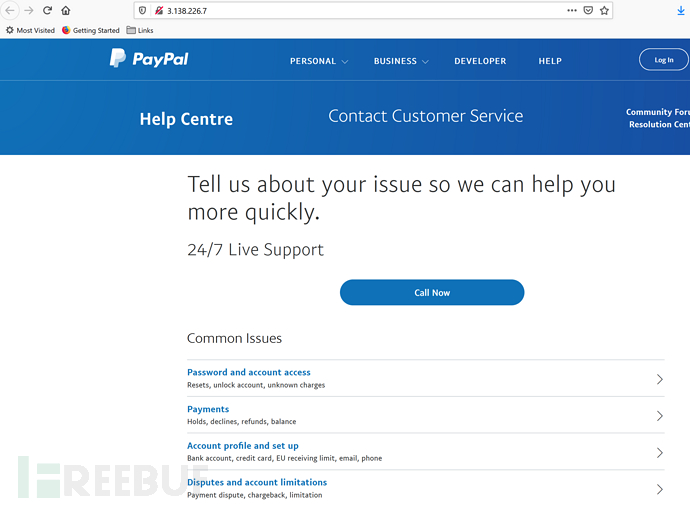The width and height of the screenshot is (690, 505).
Task: Expand the PERSONAL dropdown menu
Action: coord(319,61)
